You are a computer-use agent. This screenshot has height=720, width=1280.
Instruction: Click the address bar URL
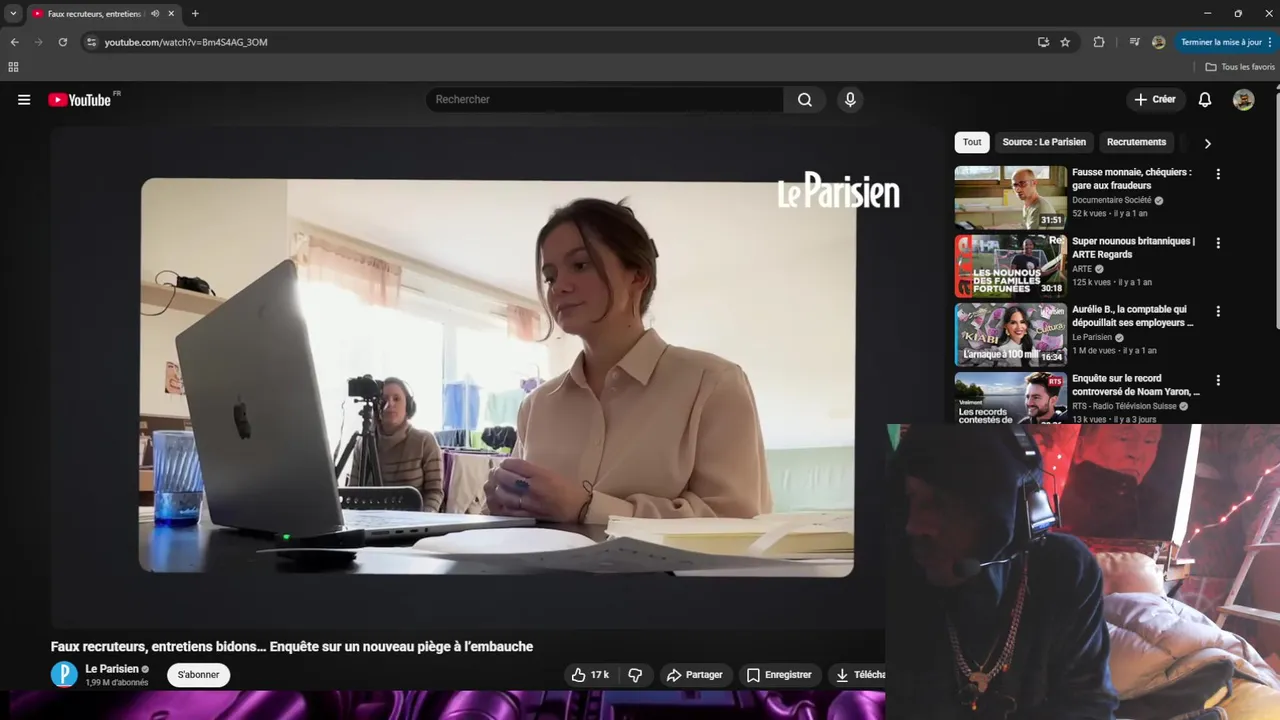pos(186,42)
